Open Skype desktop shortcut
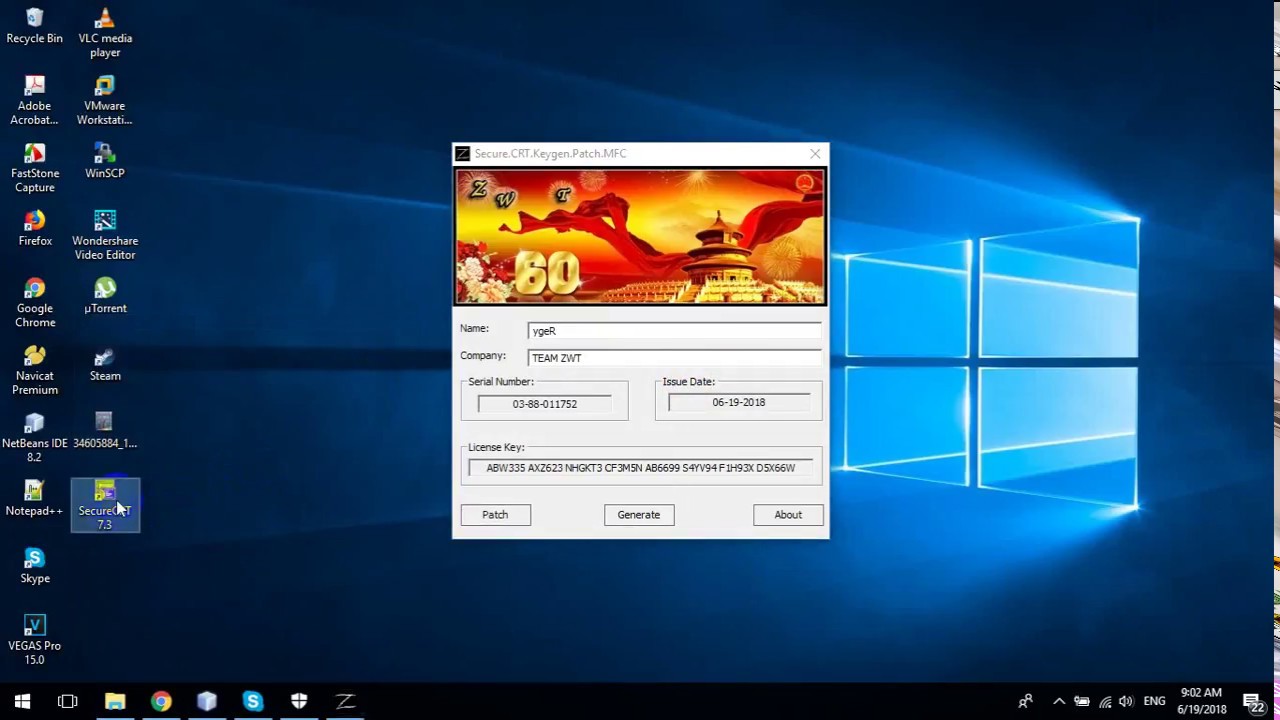Screen dimensions: 1280x720 pos(34,566)
